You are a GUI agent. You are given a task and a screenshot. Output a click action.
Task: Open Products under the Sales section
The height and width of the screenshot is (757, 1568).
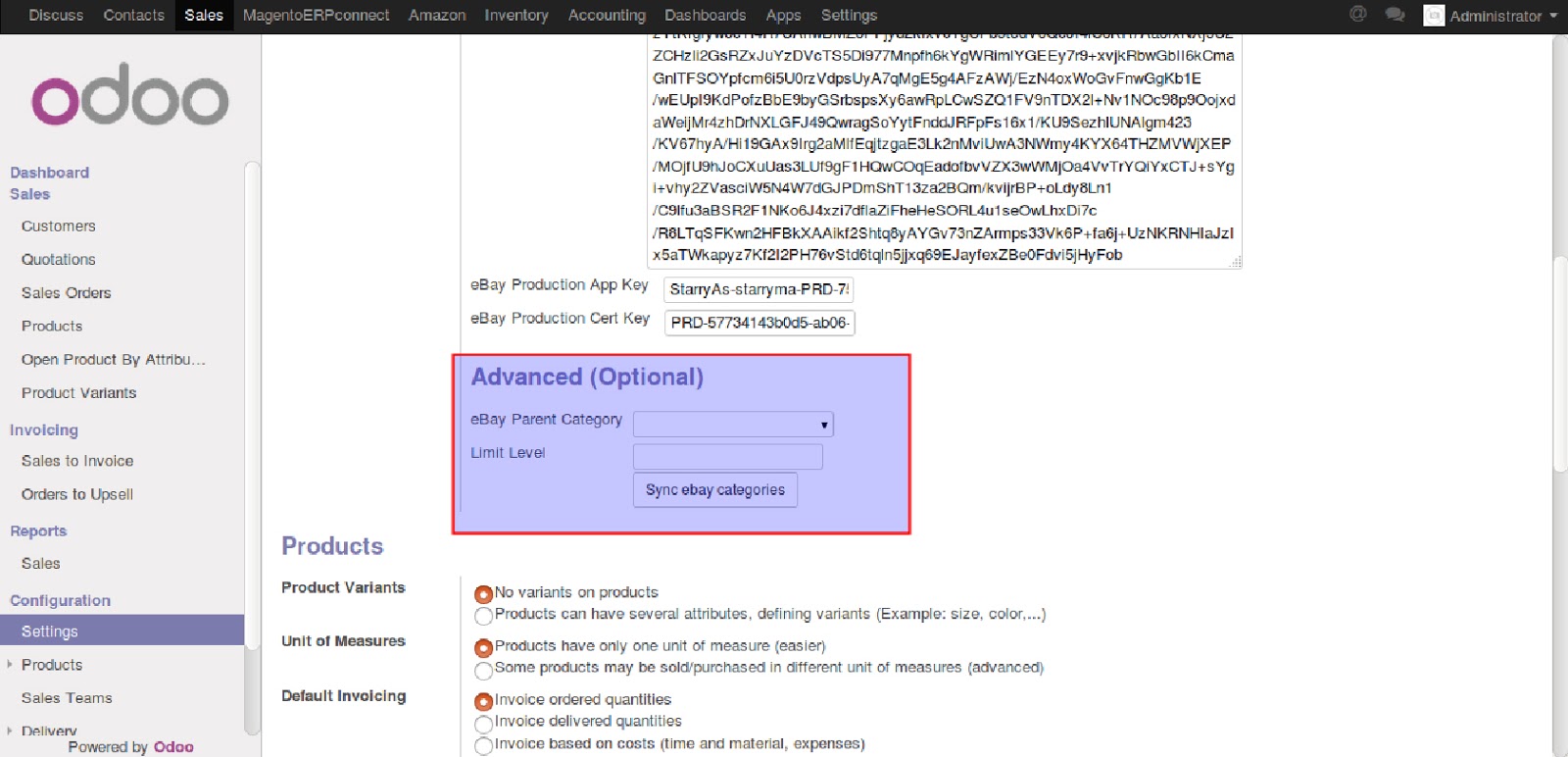52,327
